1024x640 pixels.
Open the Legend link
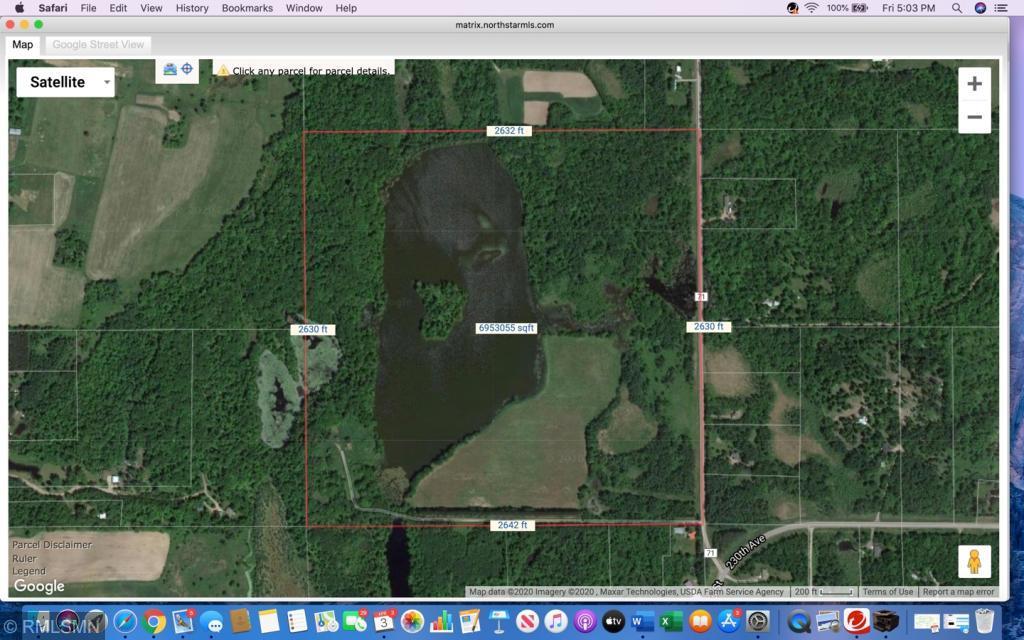pos(29,572)
